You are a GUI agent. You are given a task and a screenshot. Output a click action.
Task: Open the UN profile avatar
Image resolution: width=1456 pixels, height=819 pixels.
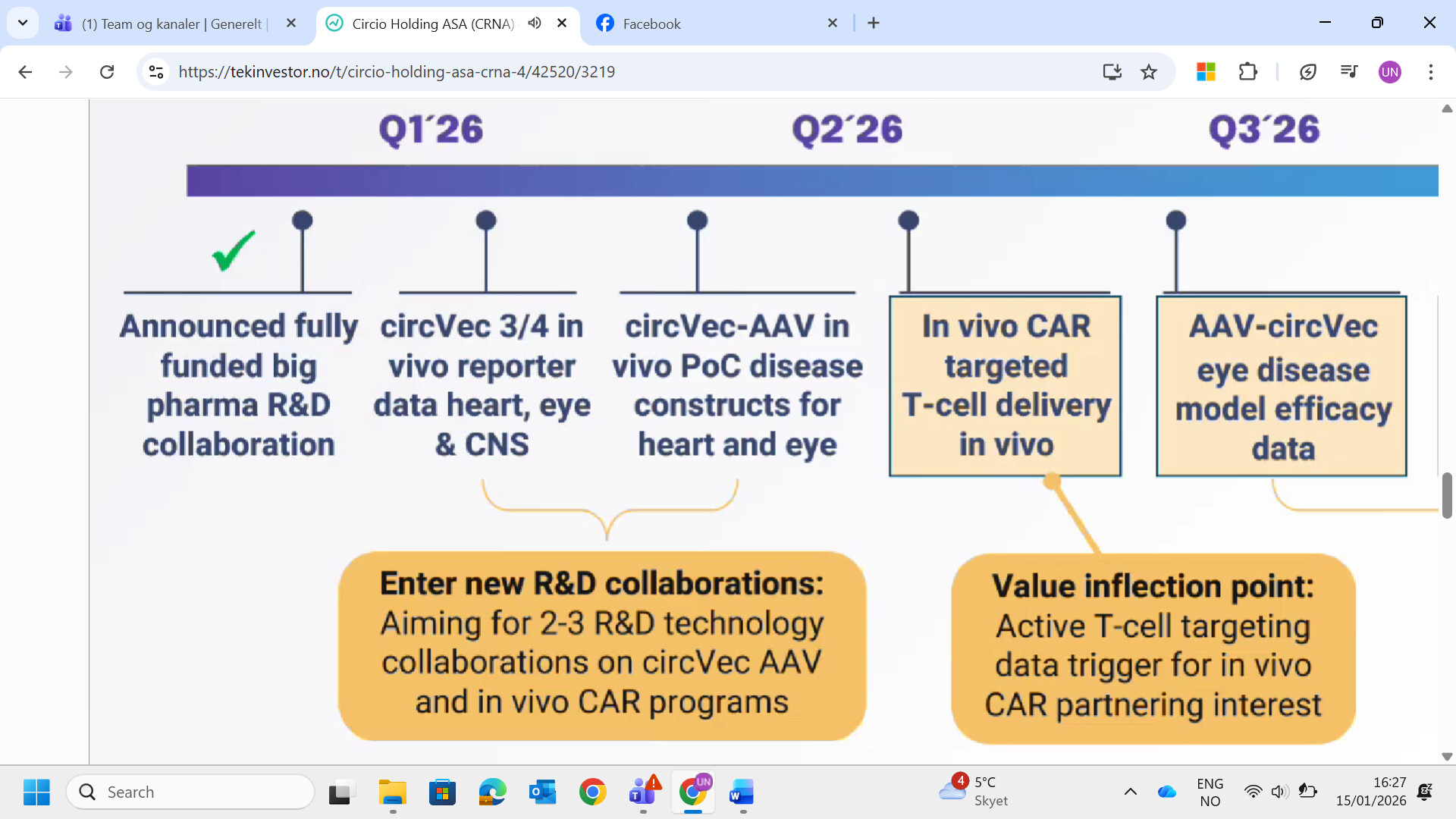1389,72
